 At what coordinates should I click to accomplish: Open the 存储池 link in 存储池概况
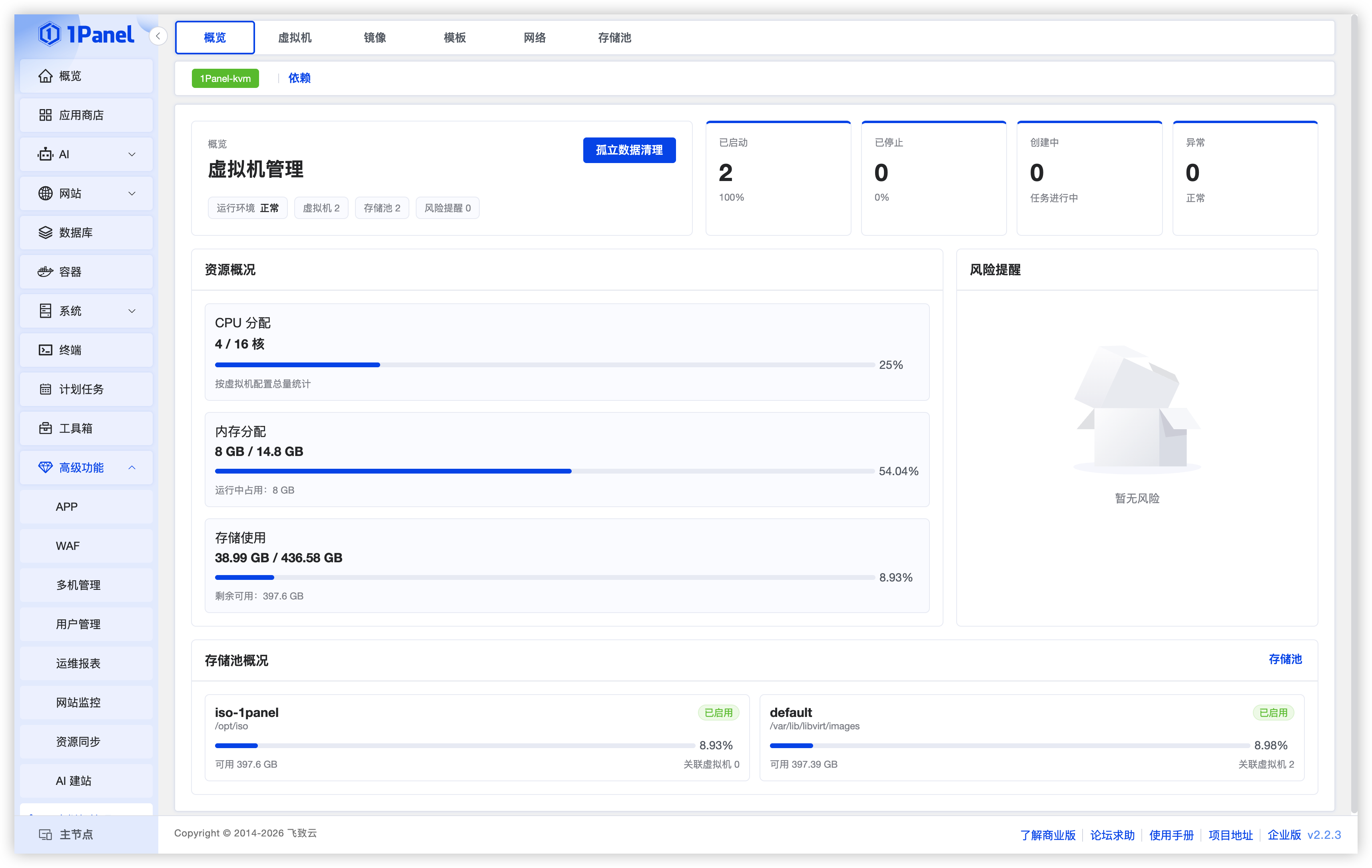point(1285,659)
